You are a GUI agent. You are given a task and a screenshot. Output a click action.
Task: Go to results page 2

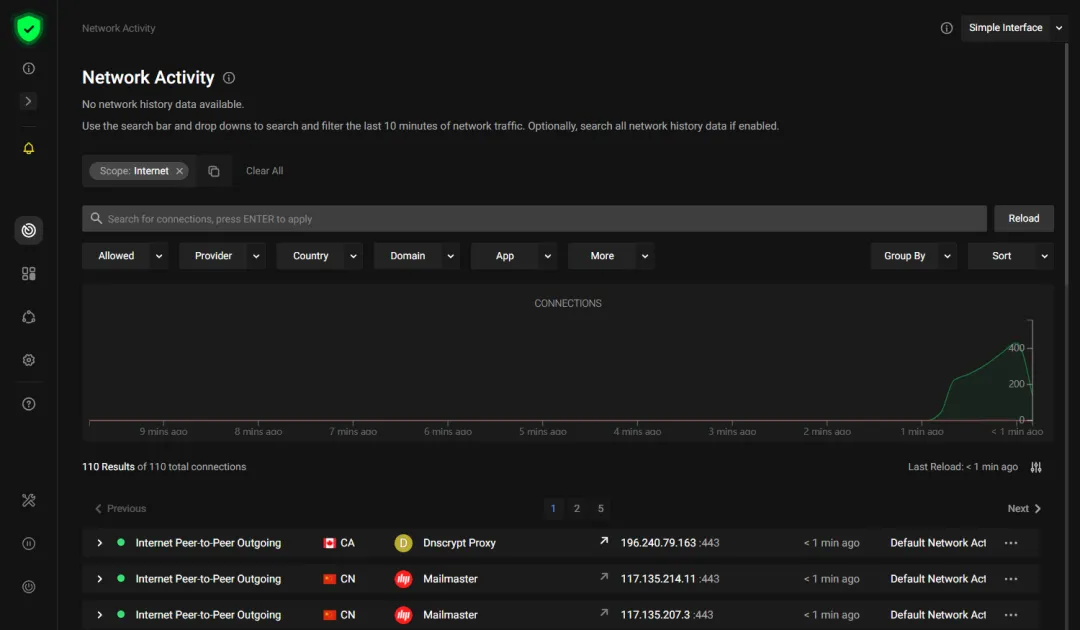577,509
